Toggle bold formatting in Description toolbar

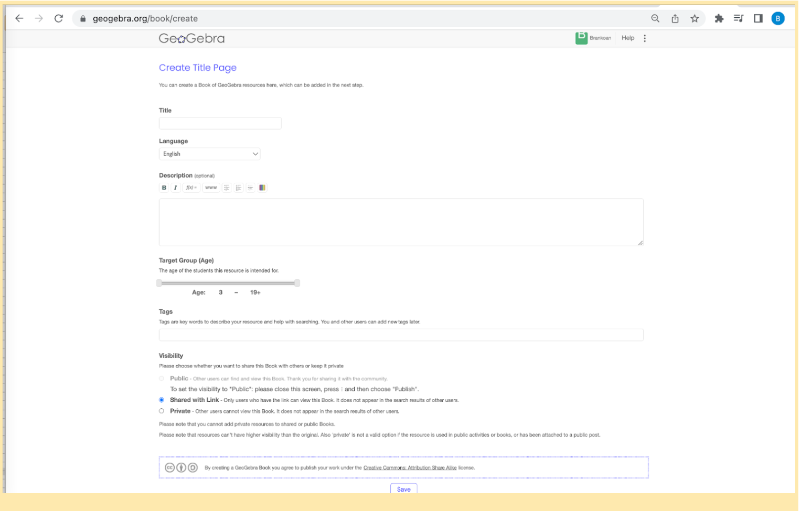164,188
